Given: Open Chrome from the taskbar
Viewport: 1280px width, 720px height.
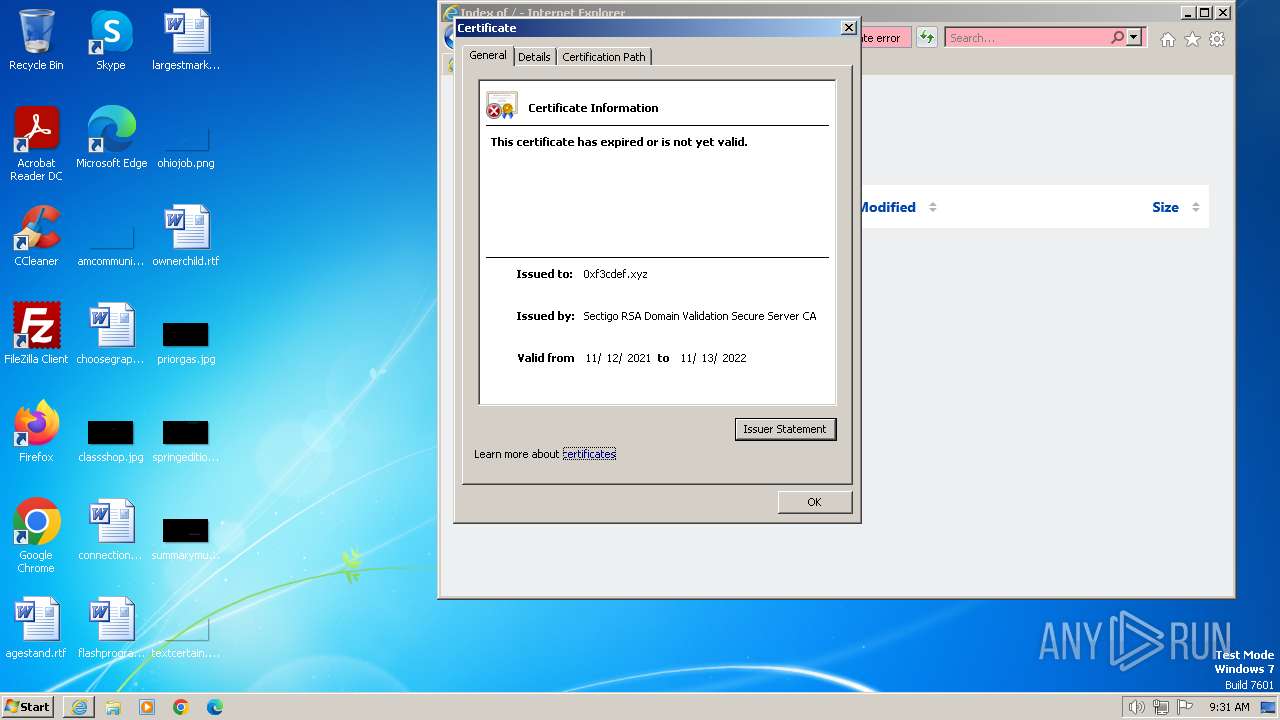Looking at the screenshot, I should tap(181, 707).
